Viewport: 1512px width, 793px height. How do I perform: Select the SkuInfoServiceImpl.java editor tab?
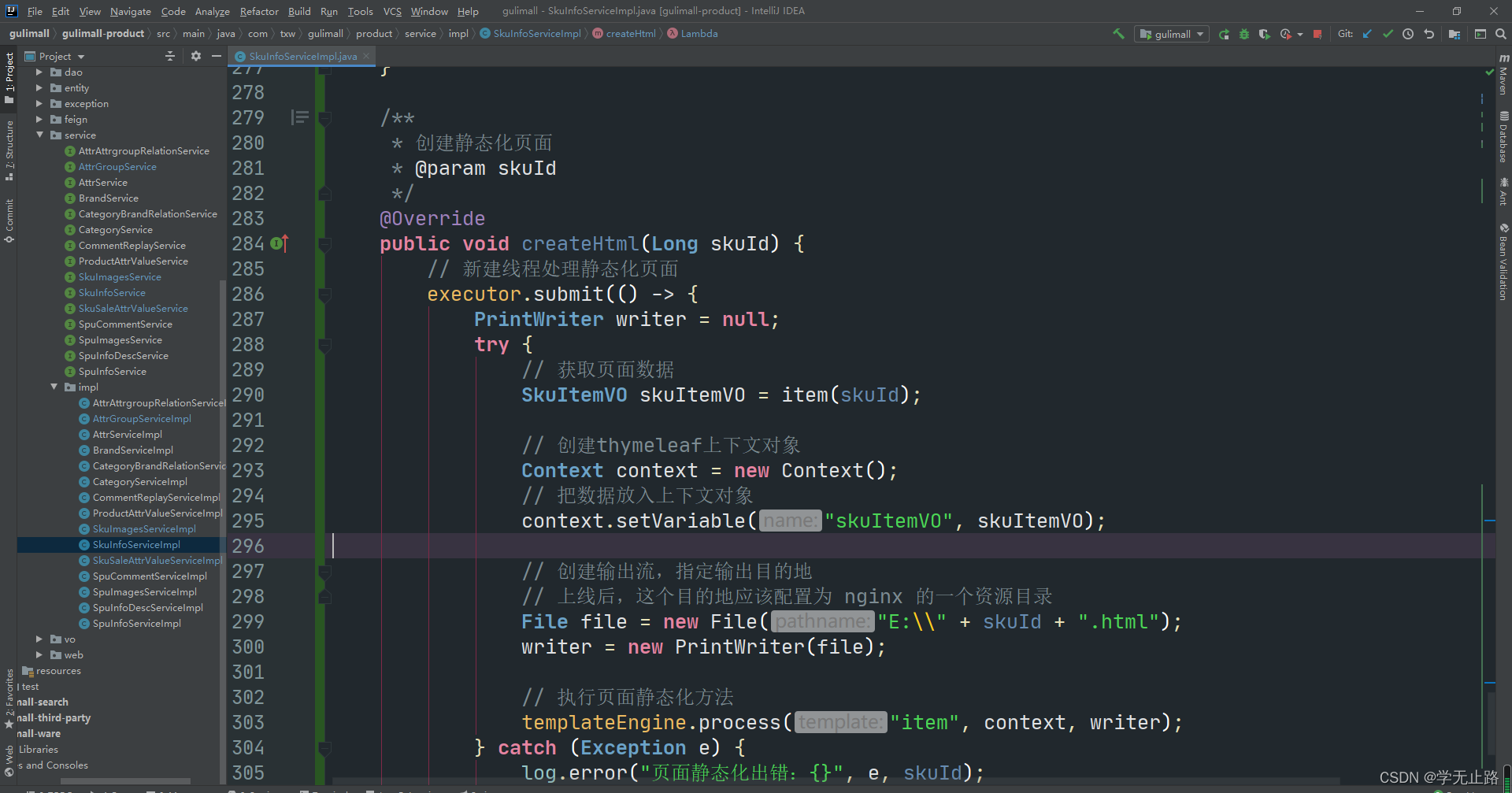coord(302,56)
